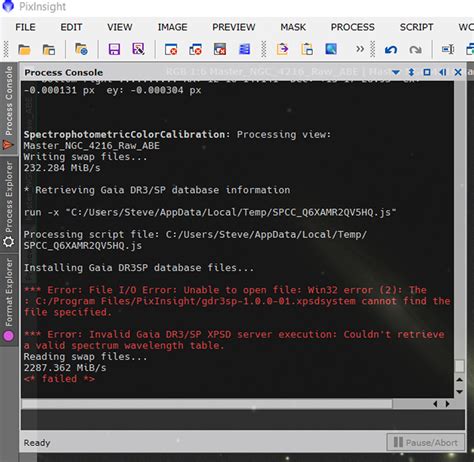Click the Process Console orange arrow icon

point(9,145)
